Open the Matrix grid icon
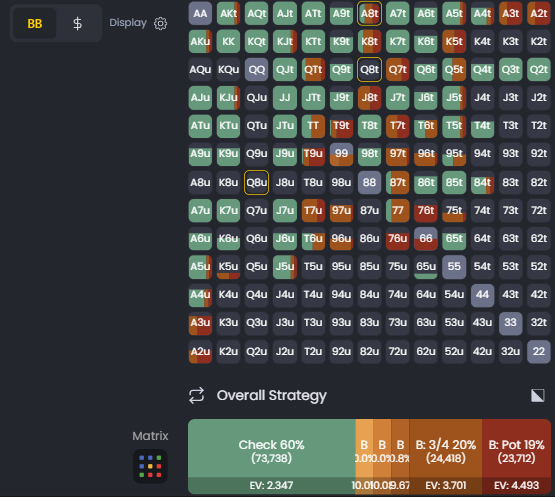This screenshot has height=497, width=555. tap(150, 466)
